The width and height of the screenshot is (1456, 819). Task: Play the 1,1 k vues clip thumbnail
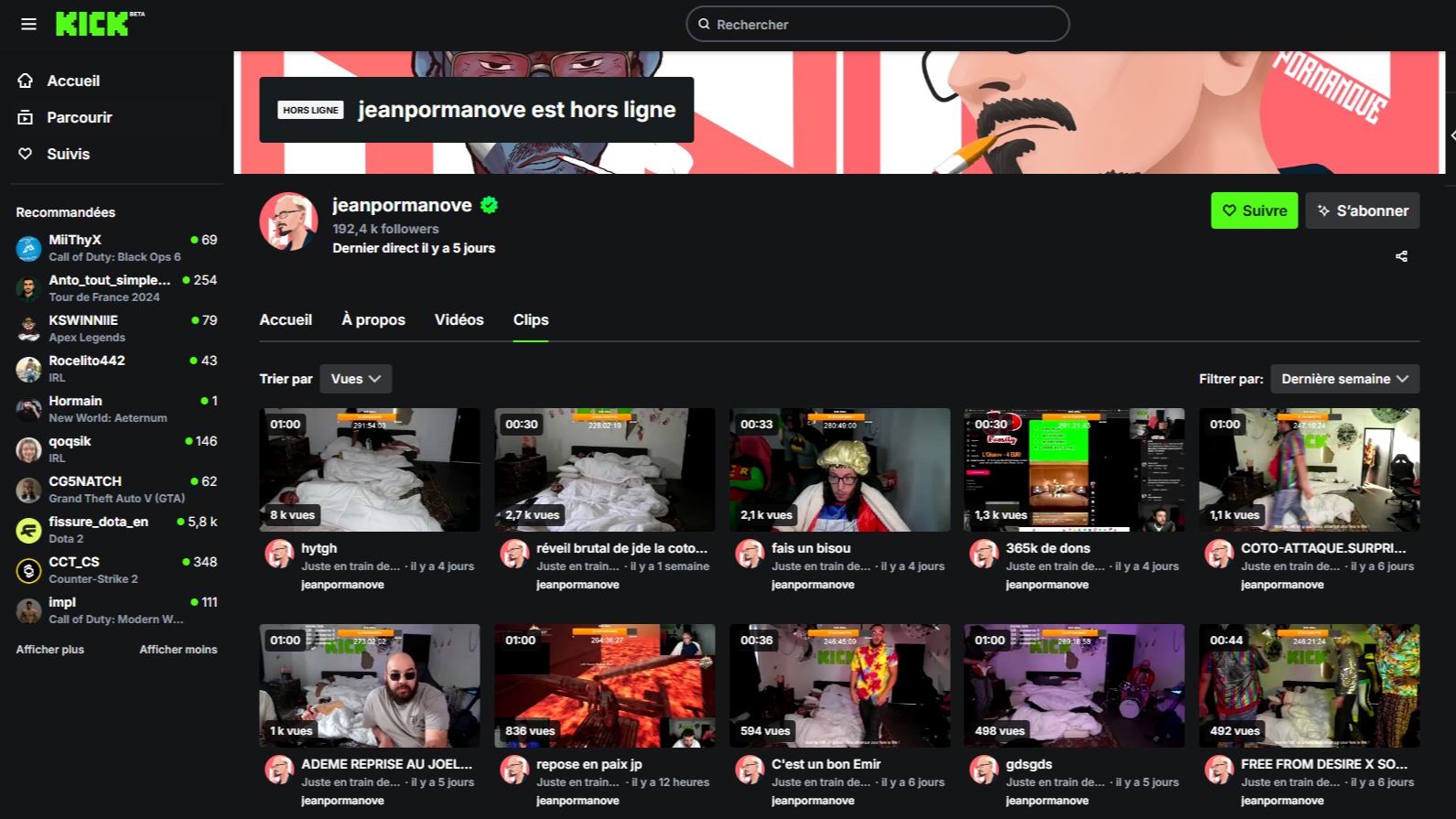tap(1310, 469)
